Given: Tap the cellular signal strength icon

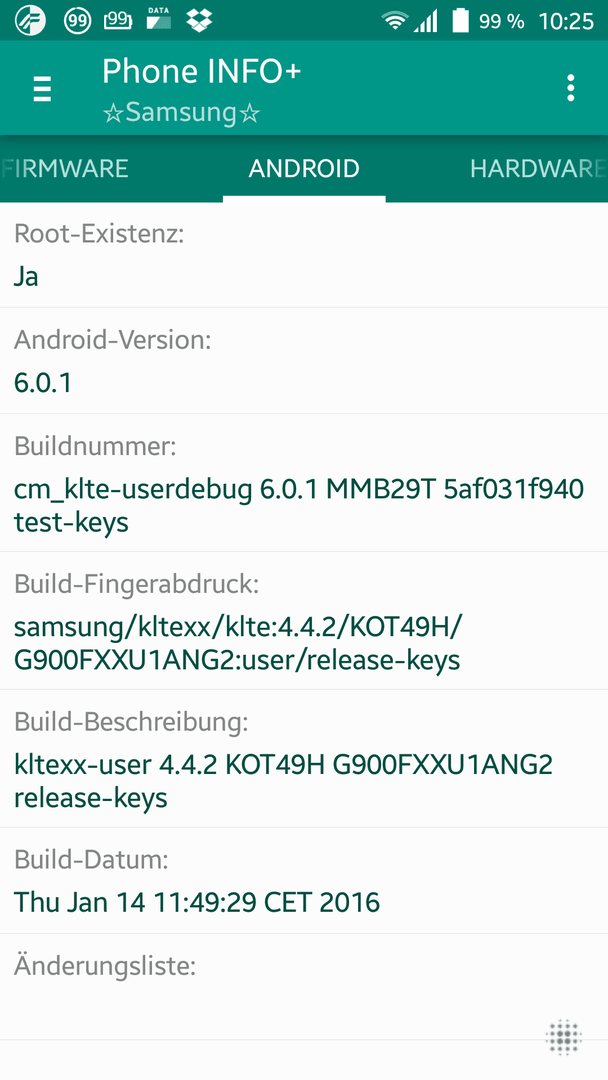Looking at the screenshot, I should [x=426, y=21].
